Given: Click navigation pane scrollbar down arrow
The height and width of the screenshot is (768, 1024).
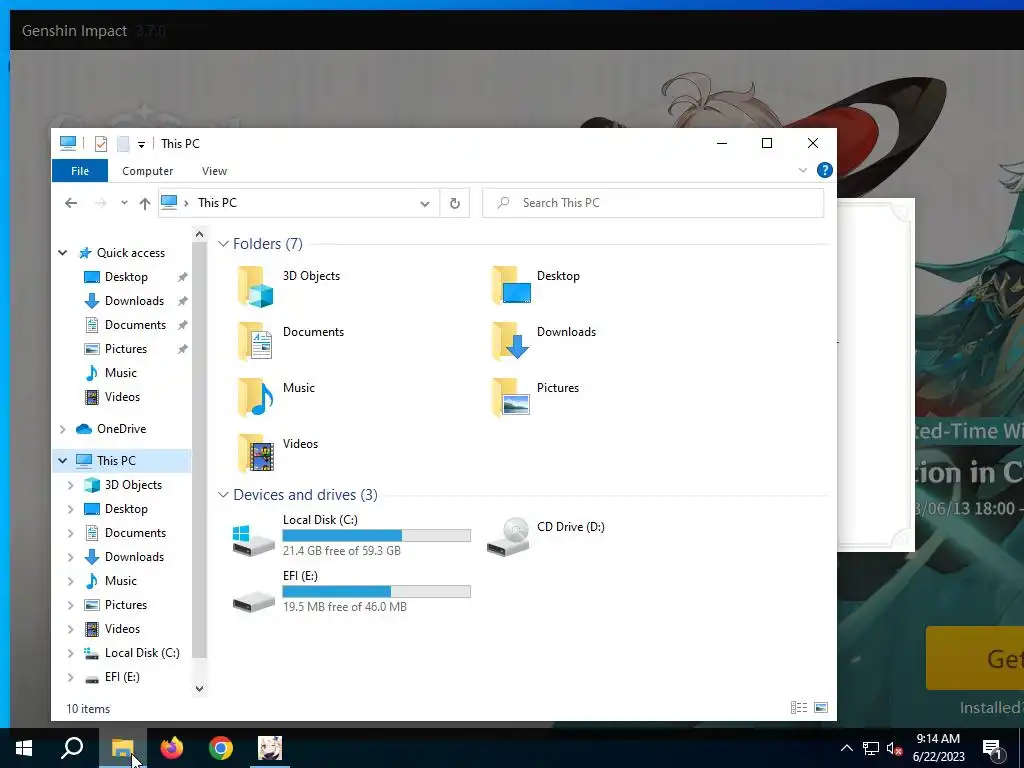Looking at the screenshot, I should tap(200, 688).
